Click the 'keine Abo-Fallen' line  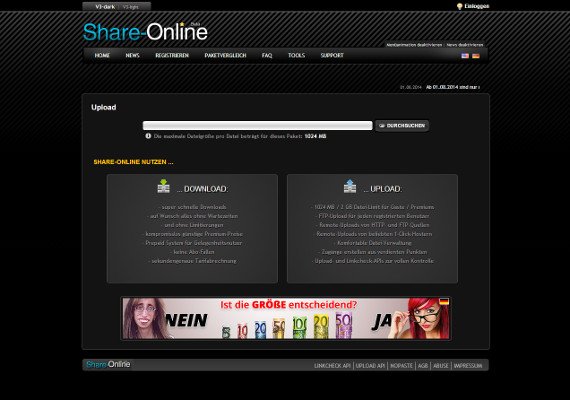coord(193,252)
